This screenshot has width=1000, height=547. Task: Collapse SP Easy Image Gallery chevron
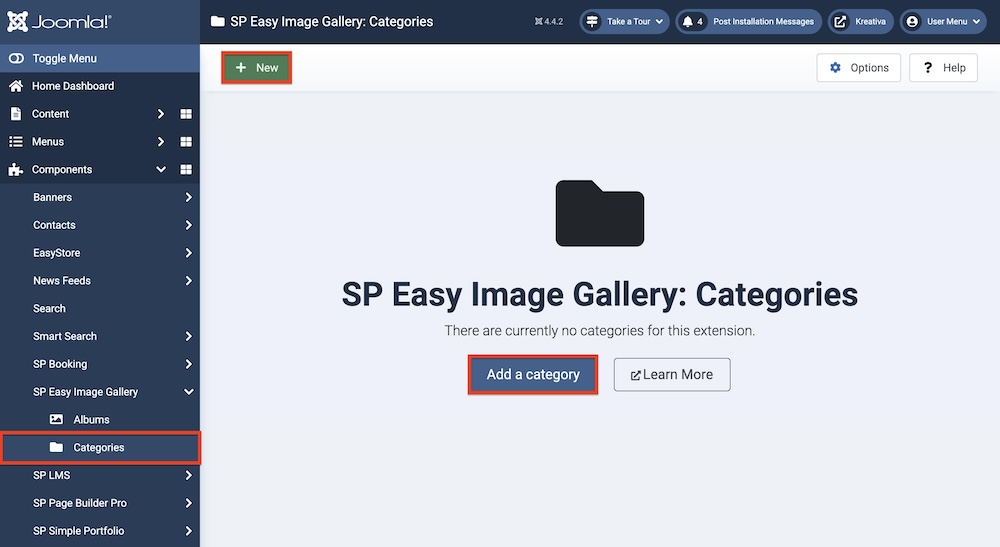(x=188, y=392)
